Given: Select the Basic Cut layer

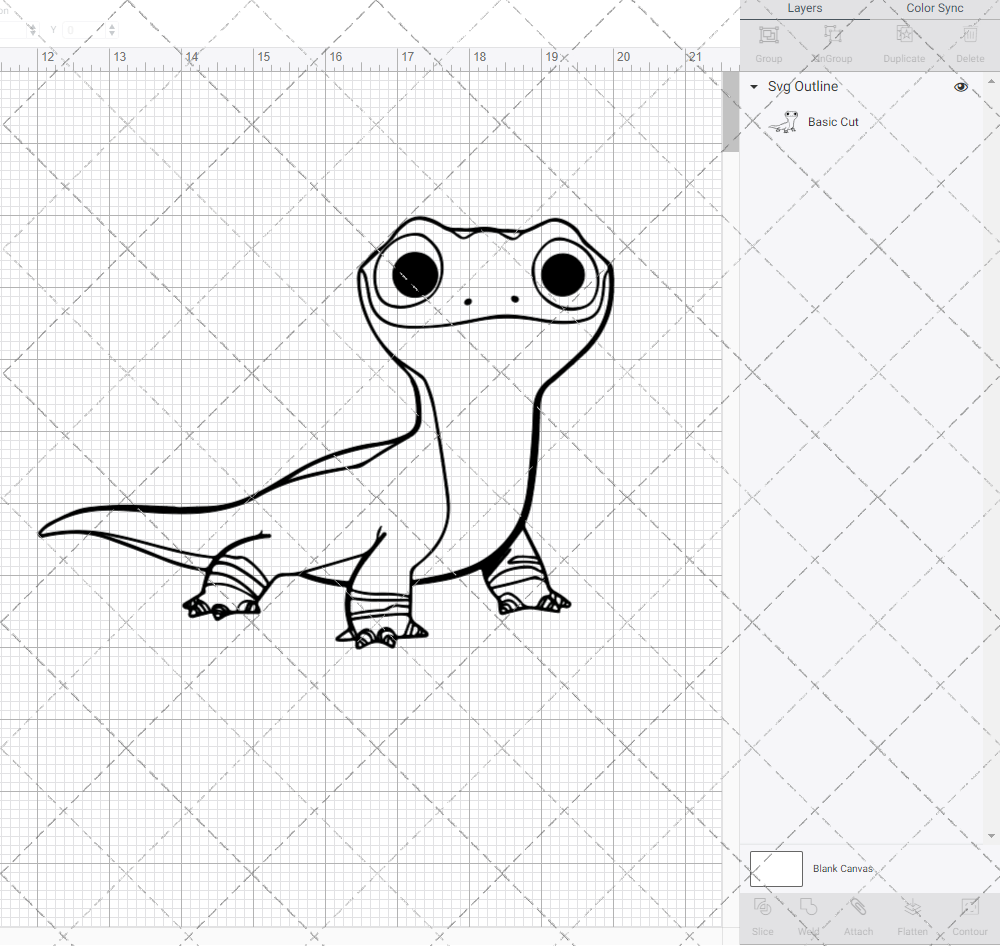Looking at the screenshot, I should [833, 121].
